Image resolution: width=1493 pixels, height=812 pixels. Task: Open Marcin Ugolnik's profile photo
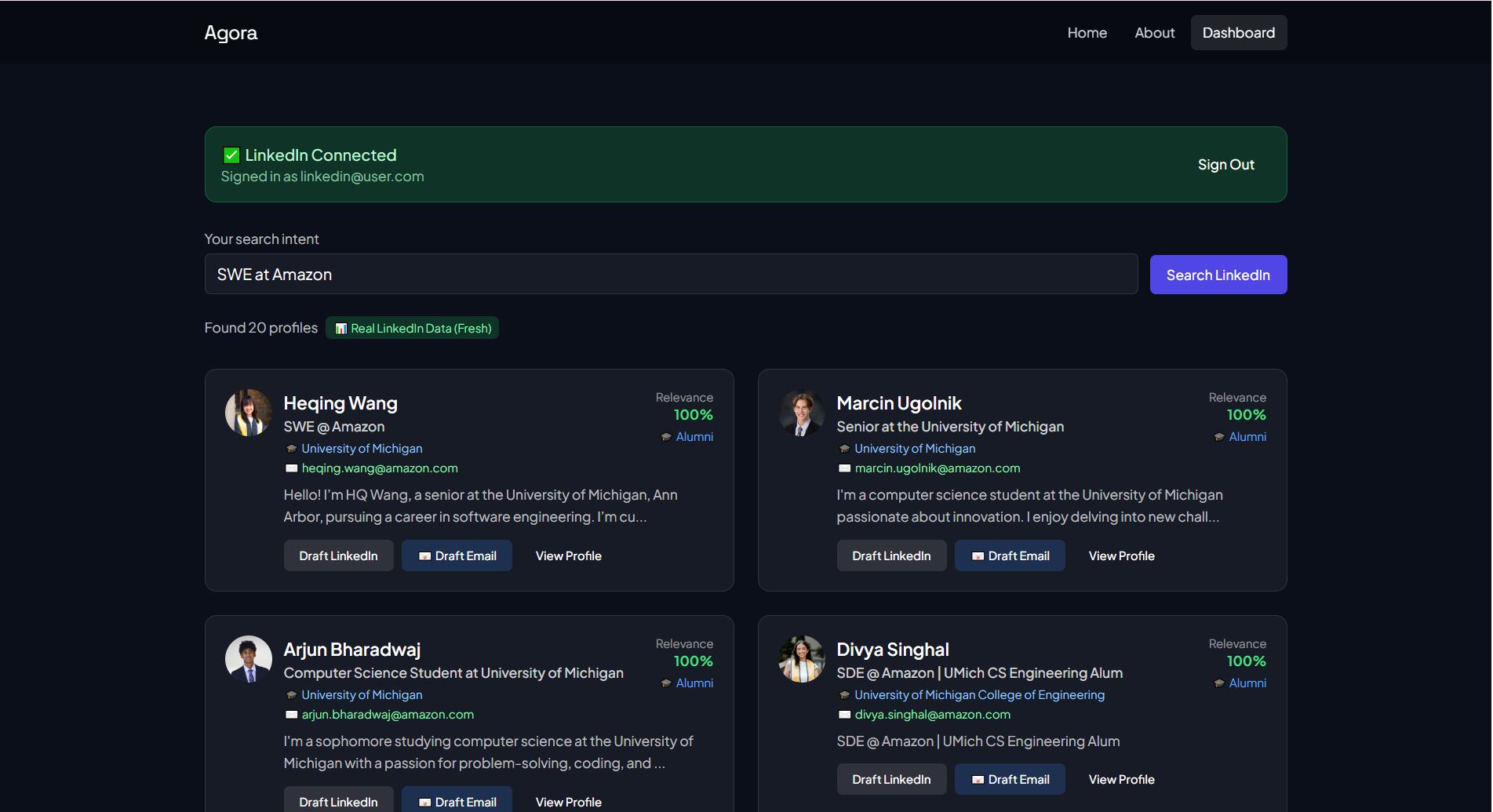(x=802, y=413)
